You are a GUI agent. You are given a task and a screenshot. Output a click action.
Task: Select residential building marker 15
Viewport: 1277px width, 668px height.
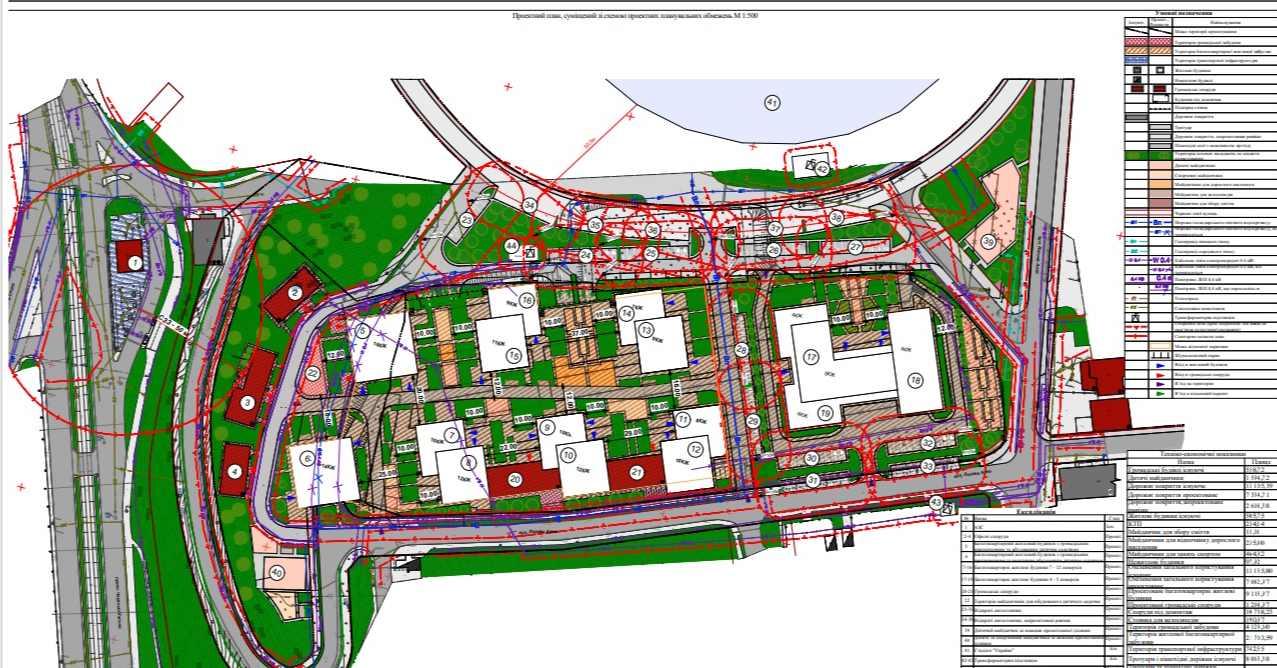pos(514,354)
